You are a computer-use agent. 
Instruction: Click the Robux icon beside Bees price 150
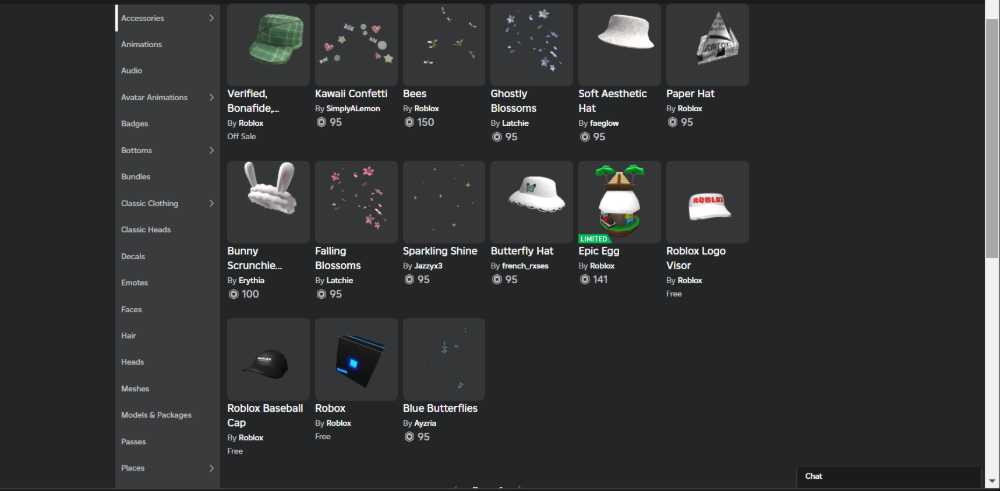pos(409,122)
